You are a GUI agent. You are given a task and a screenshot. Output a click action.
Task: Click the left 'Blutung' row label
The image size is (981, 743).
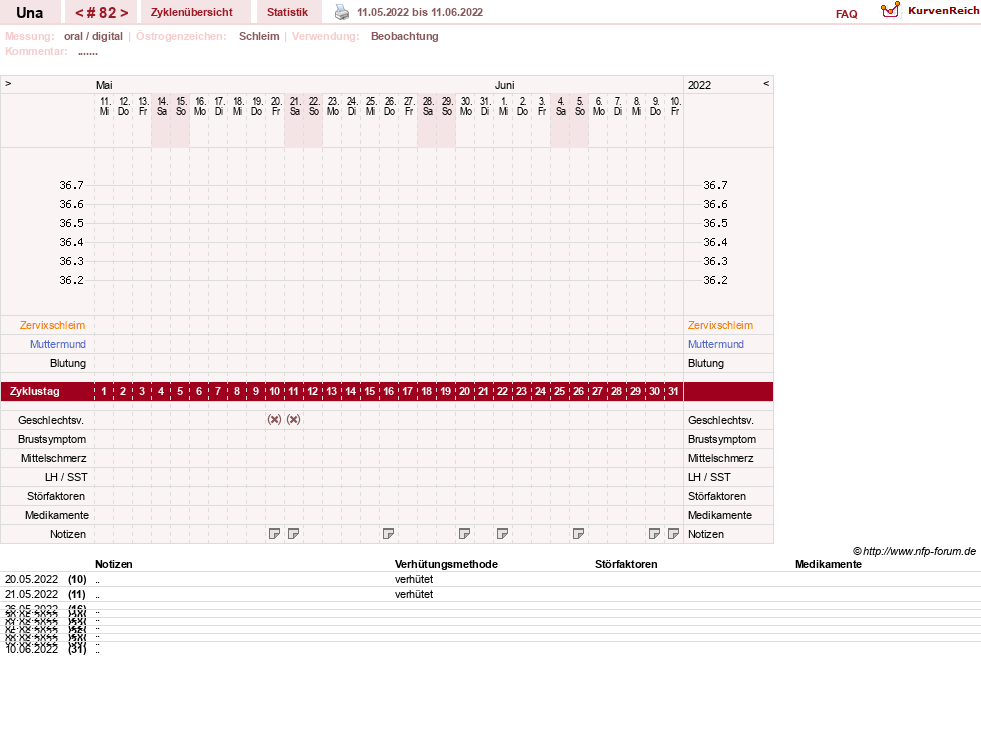tap(68, 363)
